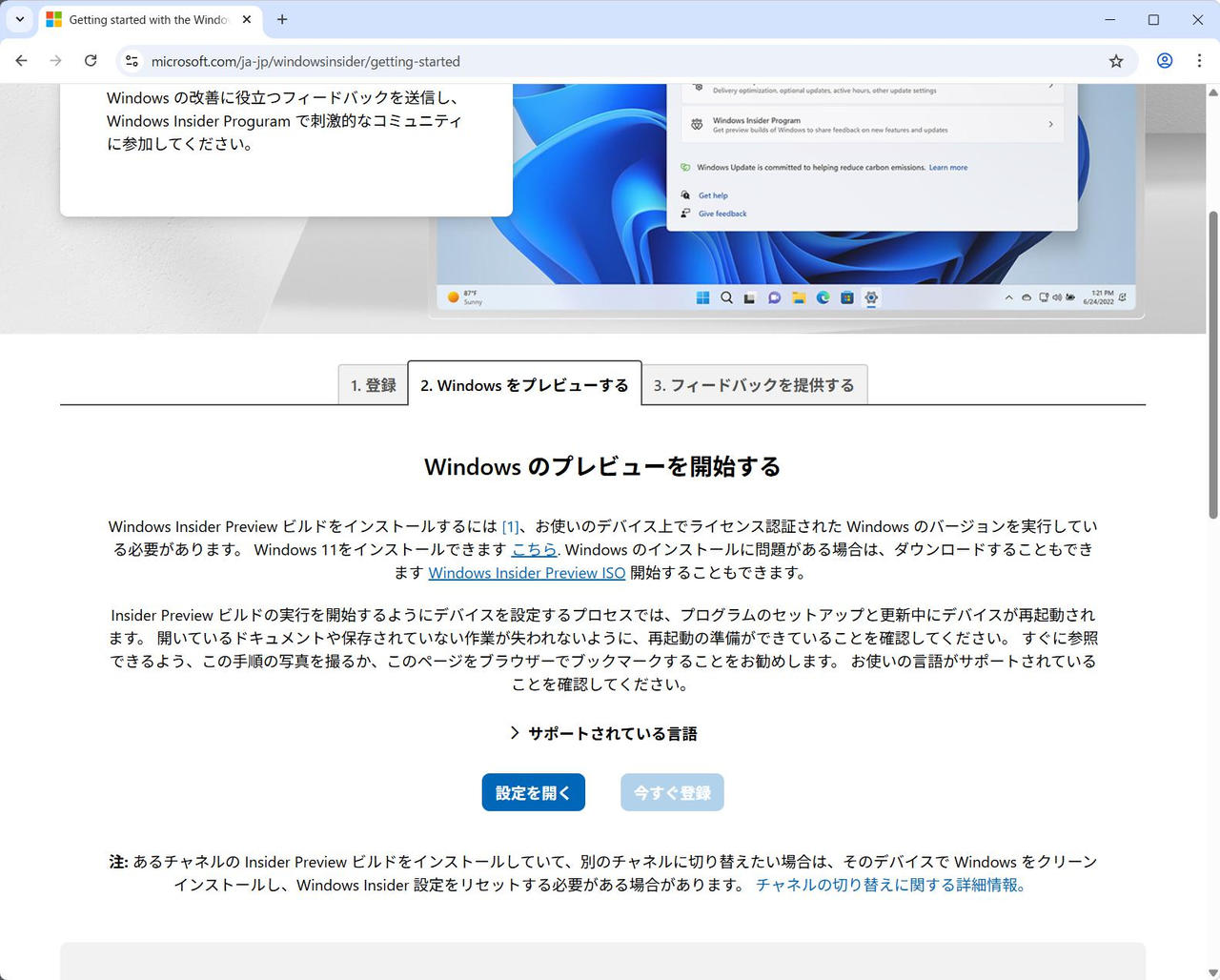Go back to the previous page

click(21, 61)
